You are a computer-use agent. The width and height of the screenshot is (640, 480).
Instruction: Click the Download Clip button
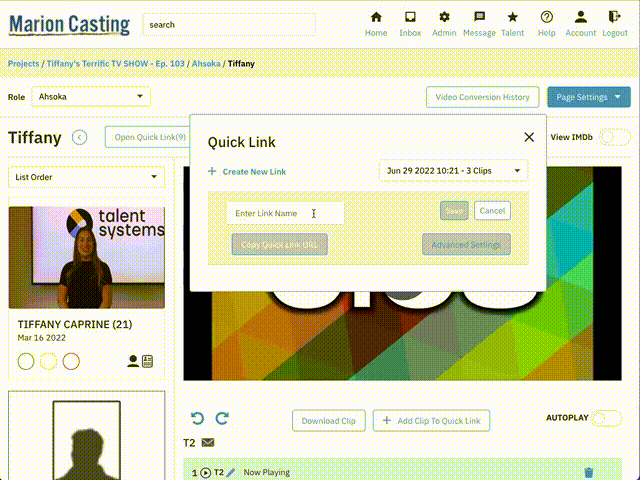[x=329, y=421]
